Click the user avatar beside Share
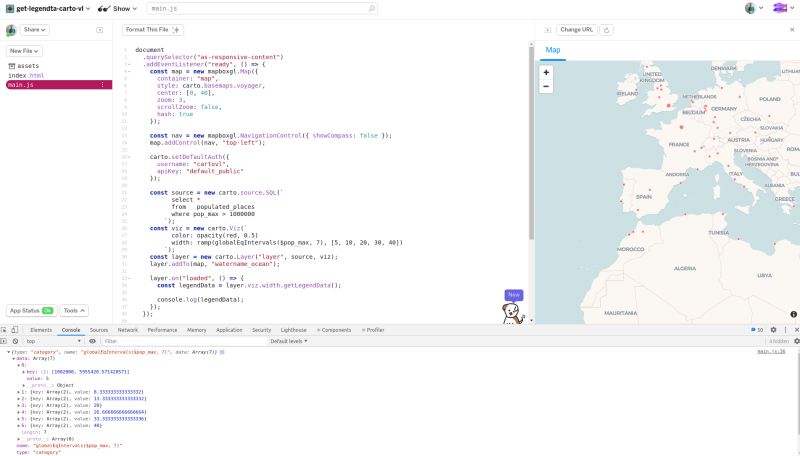The image size is (800, 456). click(x=11, y=30)
